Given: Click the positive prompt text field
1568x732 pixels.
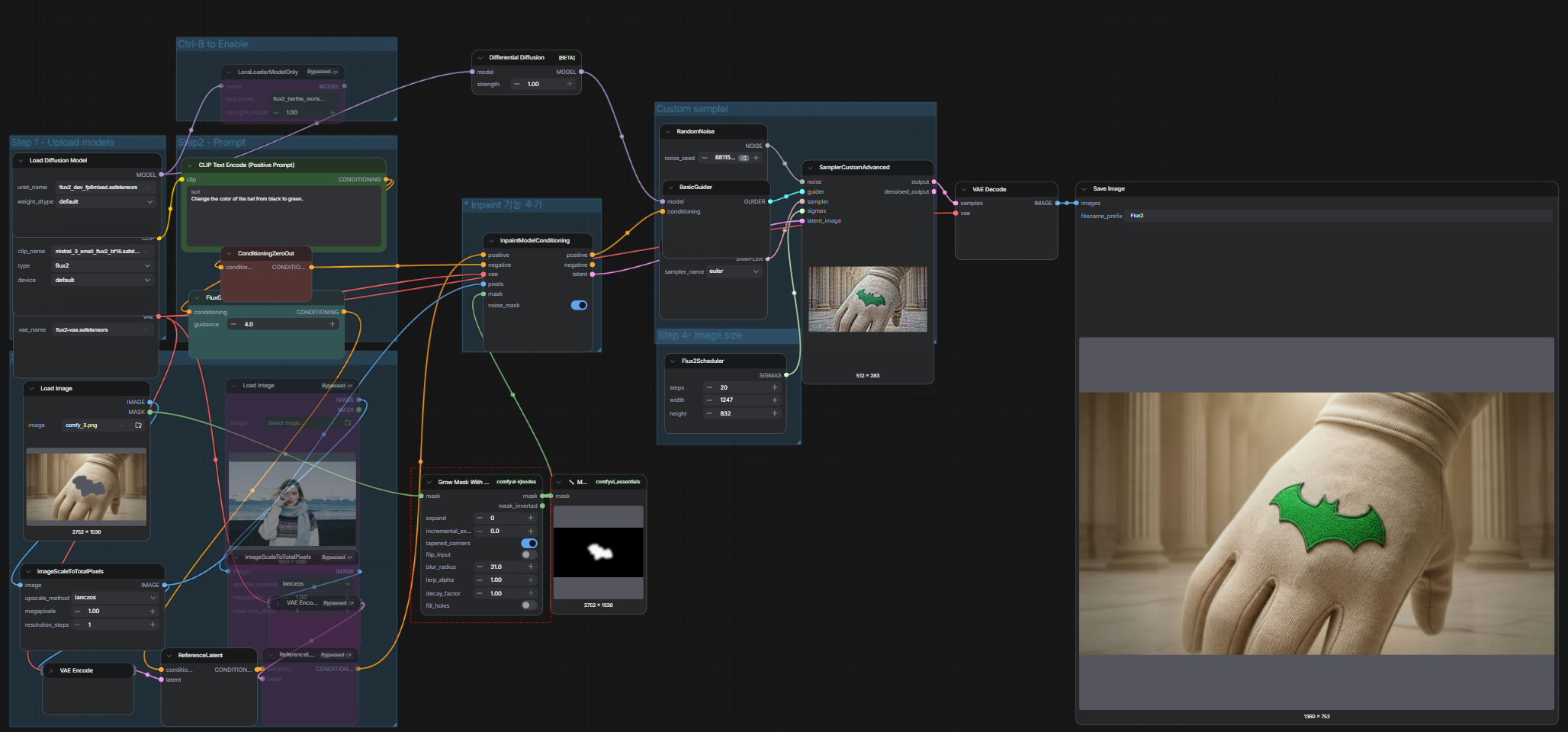Looking at the screenshot, I should pos(284,217).
